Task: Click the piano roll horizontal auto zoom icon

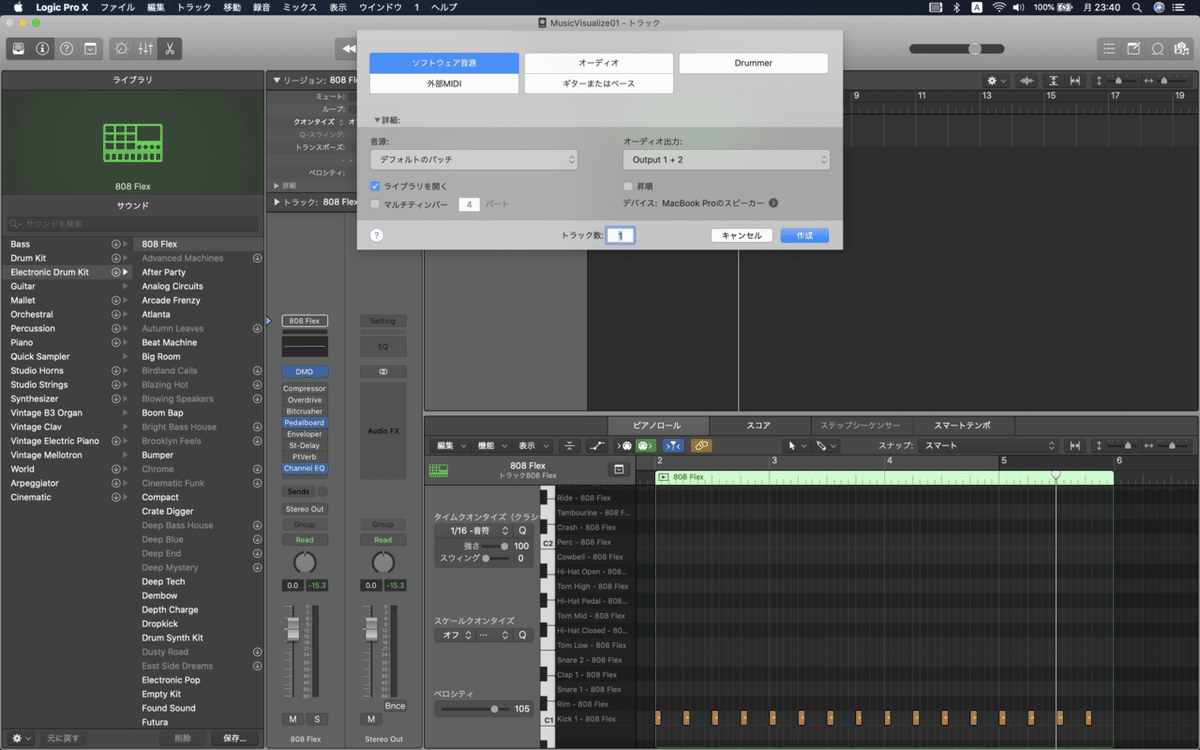Action: coord(1075,446)
